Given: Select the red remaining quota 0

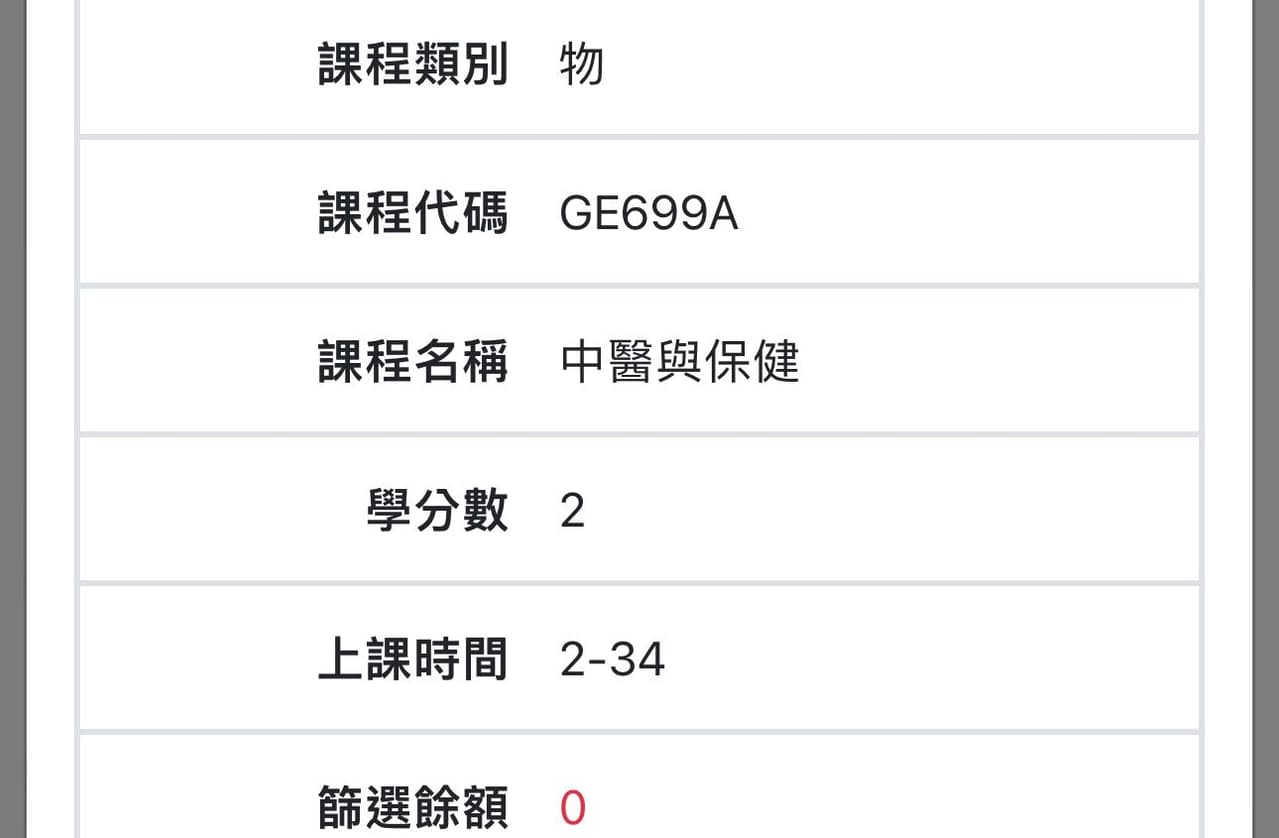Looking at the screenshot, I should pyautogui.click(x=572, y=808).
